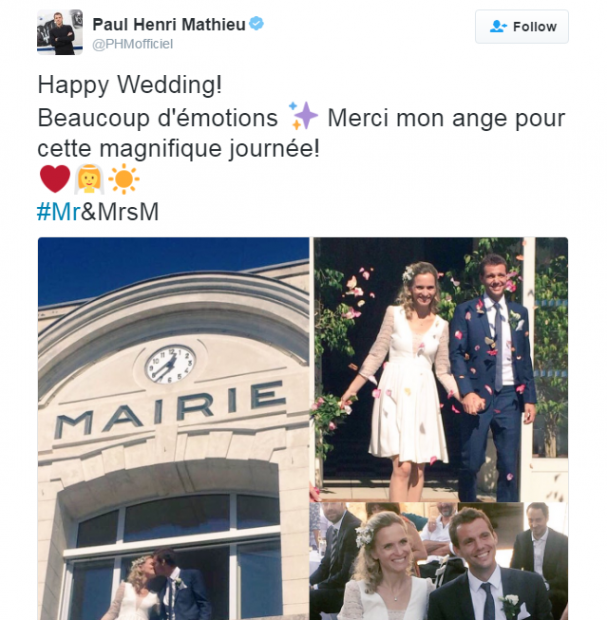The width and height of the screenshot is (607, 620).
Task: Open the #Mr hashtag link
Action: click(x=59, y=212)
